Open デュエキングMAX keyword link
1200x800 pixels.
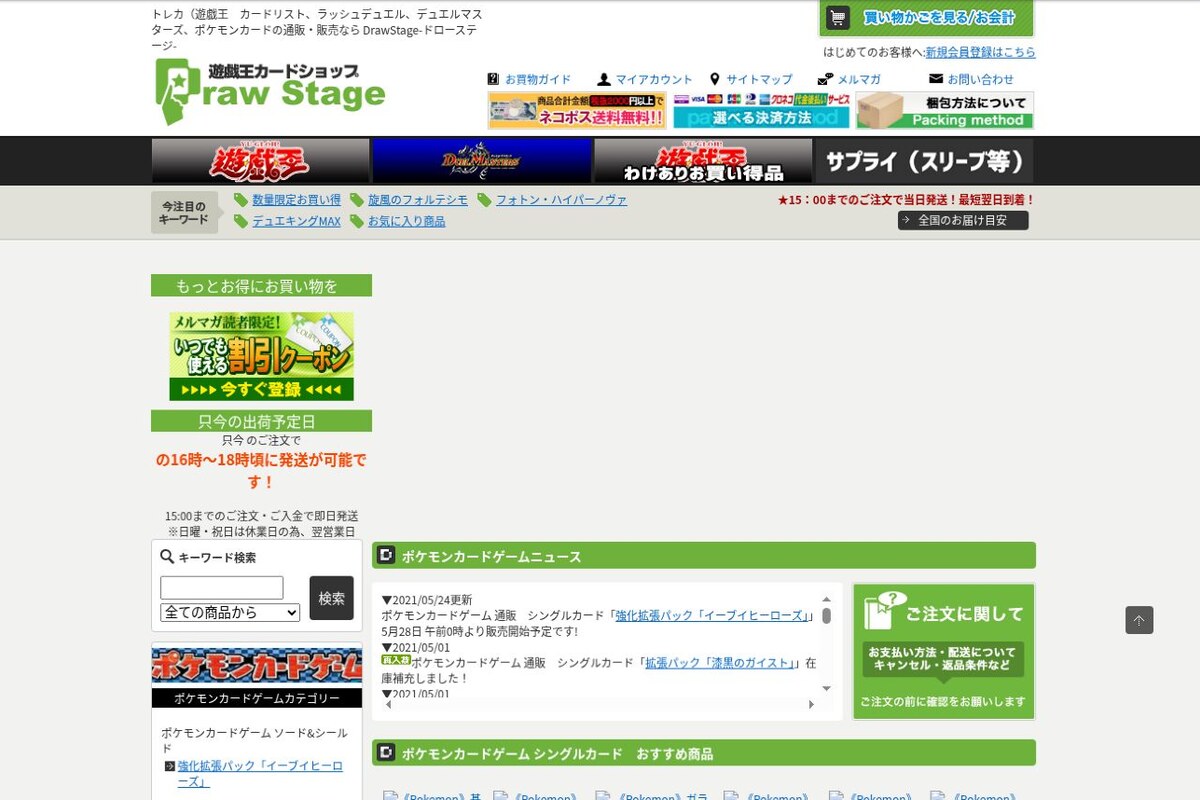point(296,221)
